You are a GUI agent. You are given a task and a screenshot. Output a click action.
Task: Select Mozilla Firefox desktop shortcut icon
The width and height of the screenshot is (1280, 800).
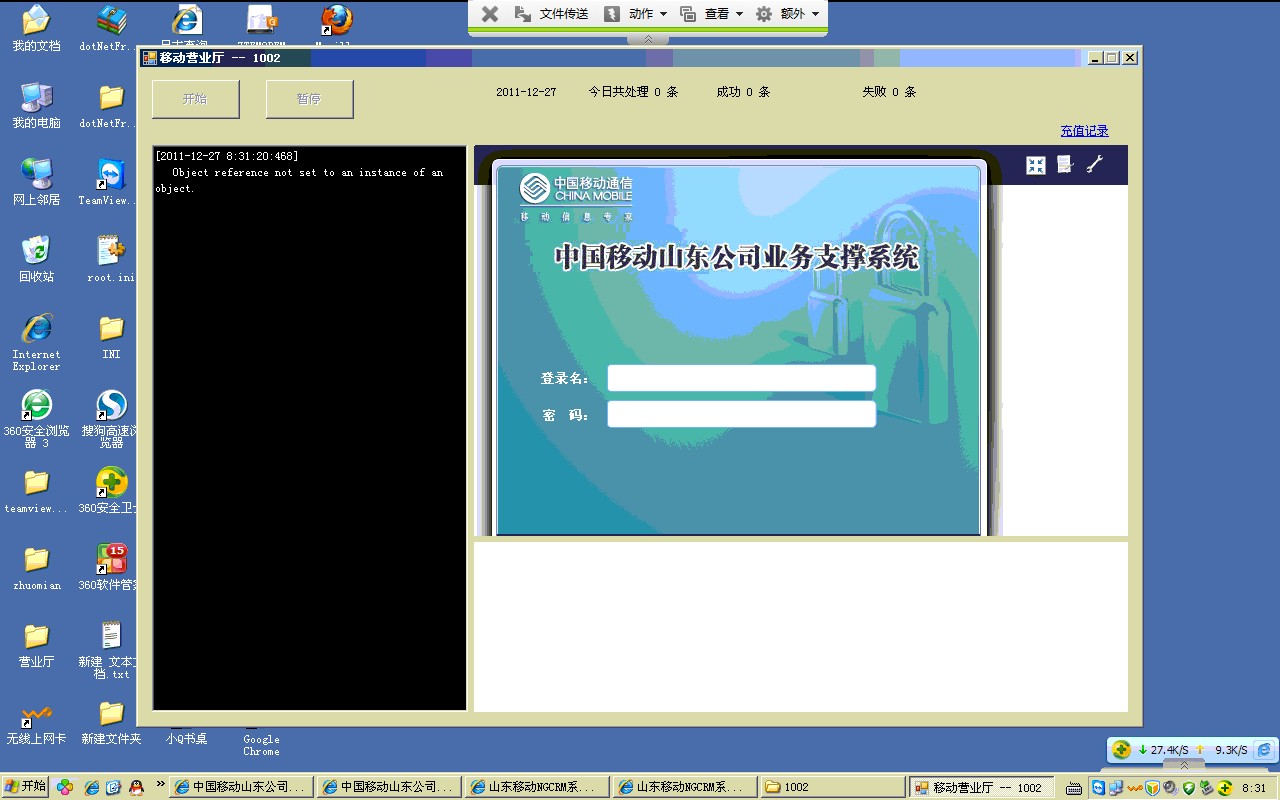click(336, 22)
